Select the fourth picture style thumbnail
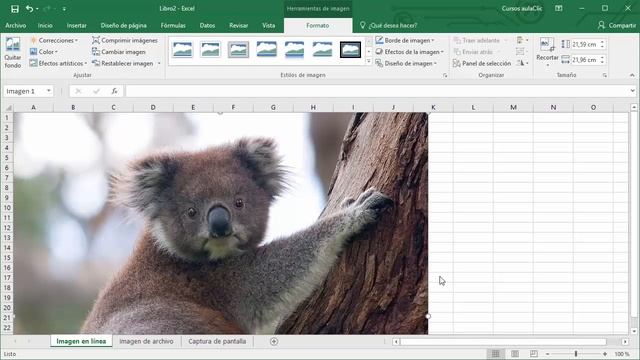The width and height of the screenshot is (640, 360). point(267,50)
